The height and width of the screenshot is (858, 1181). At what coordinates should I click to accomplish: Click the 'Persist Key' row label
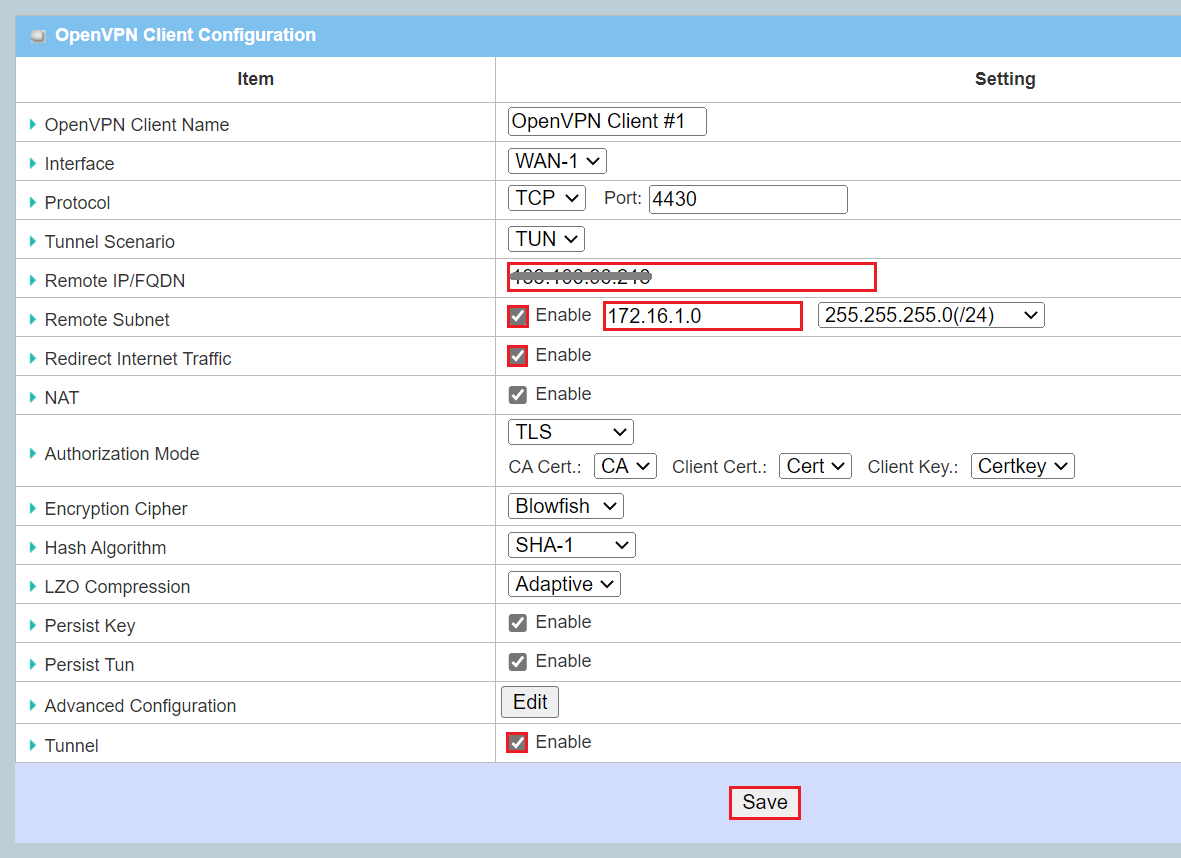(90, 626)
